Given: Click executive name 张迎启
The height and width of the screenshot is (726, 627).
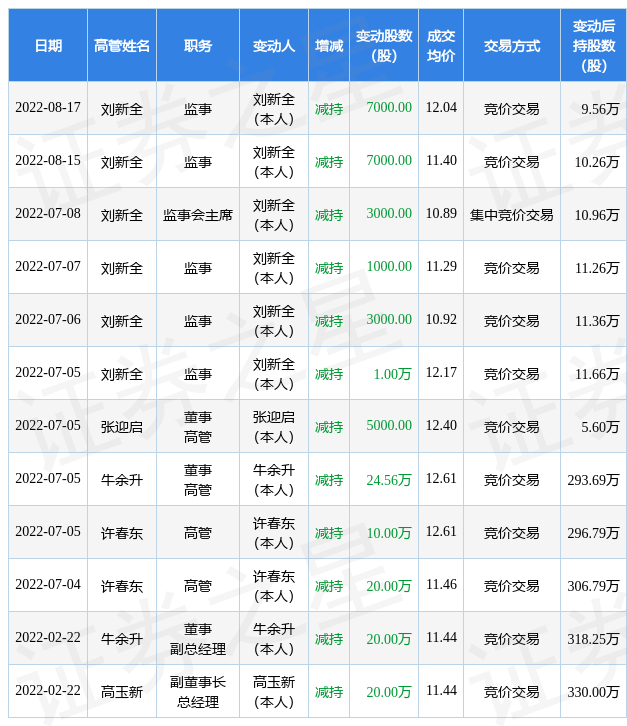Looking at the screenshot, I should 122,427.
